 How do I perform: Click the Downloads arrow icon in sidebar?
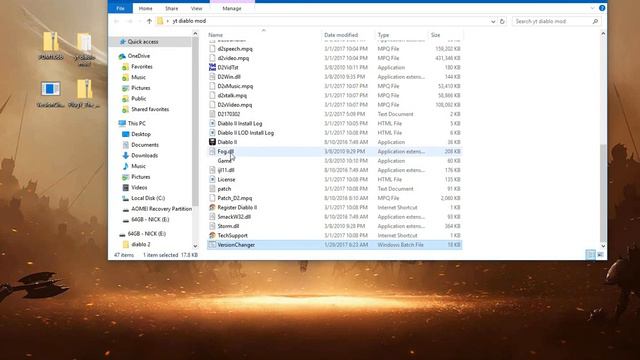[126, 156]
